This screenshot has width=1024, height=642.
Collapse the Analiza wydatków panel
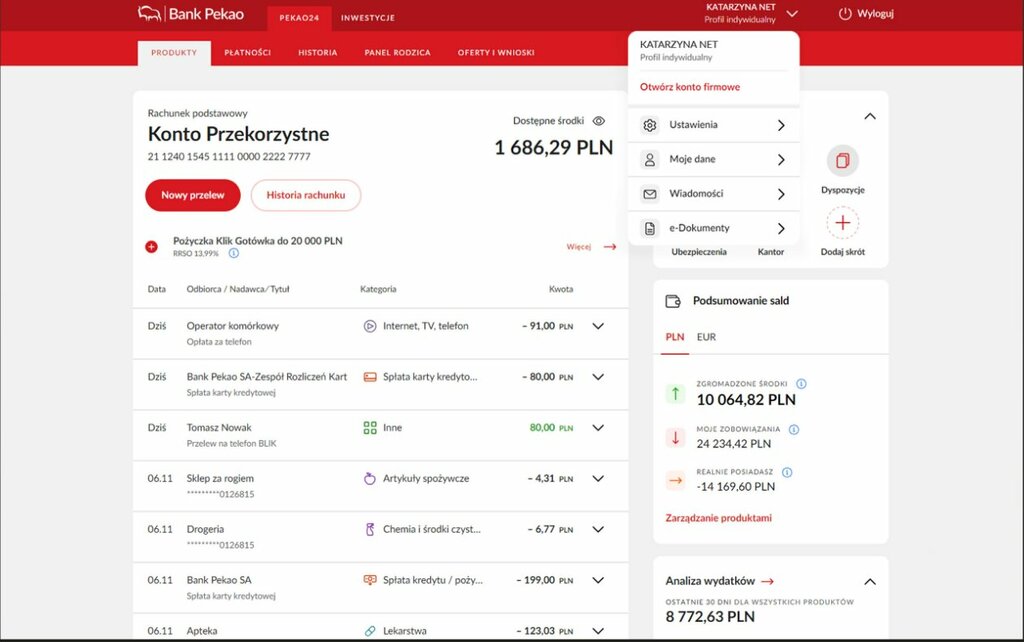[869, 581]
